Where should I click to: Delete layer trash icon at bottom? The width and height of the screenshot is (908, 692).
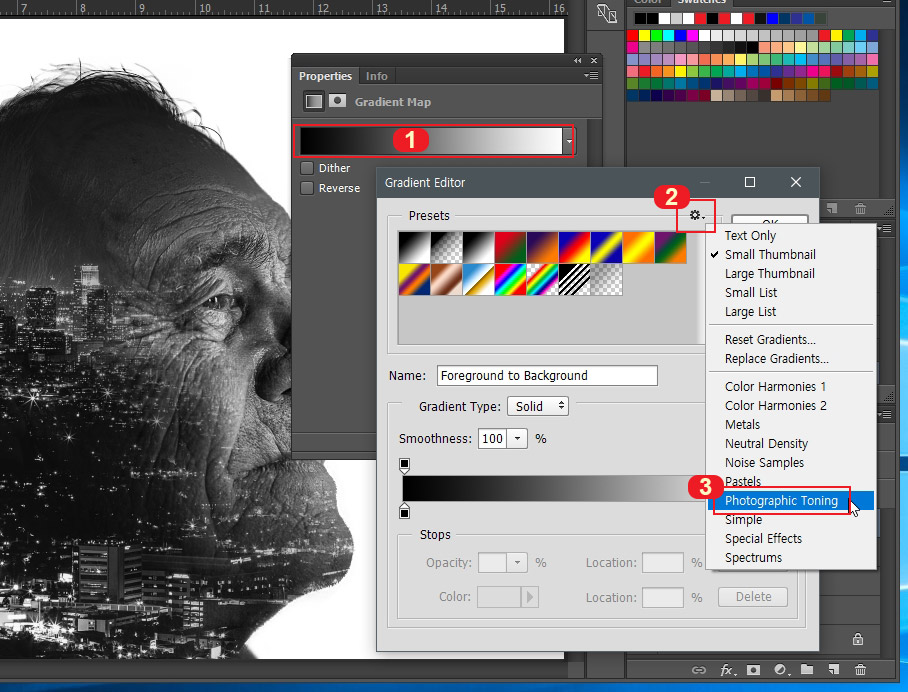(x=861, y=669)
